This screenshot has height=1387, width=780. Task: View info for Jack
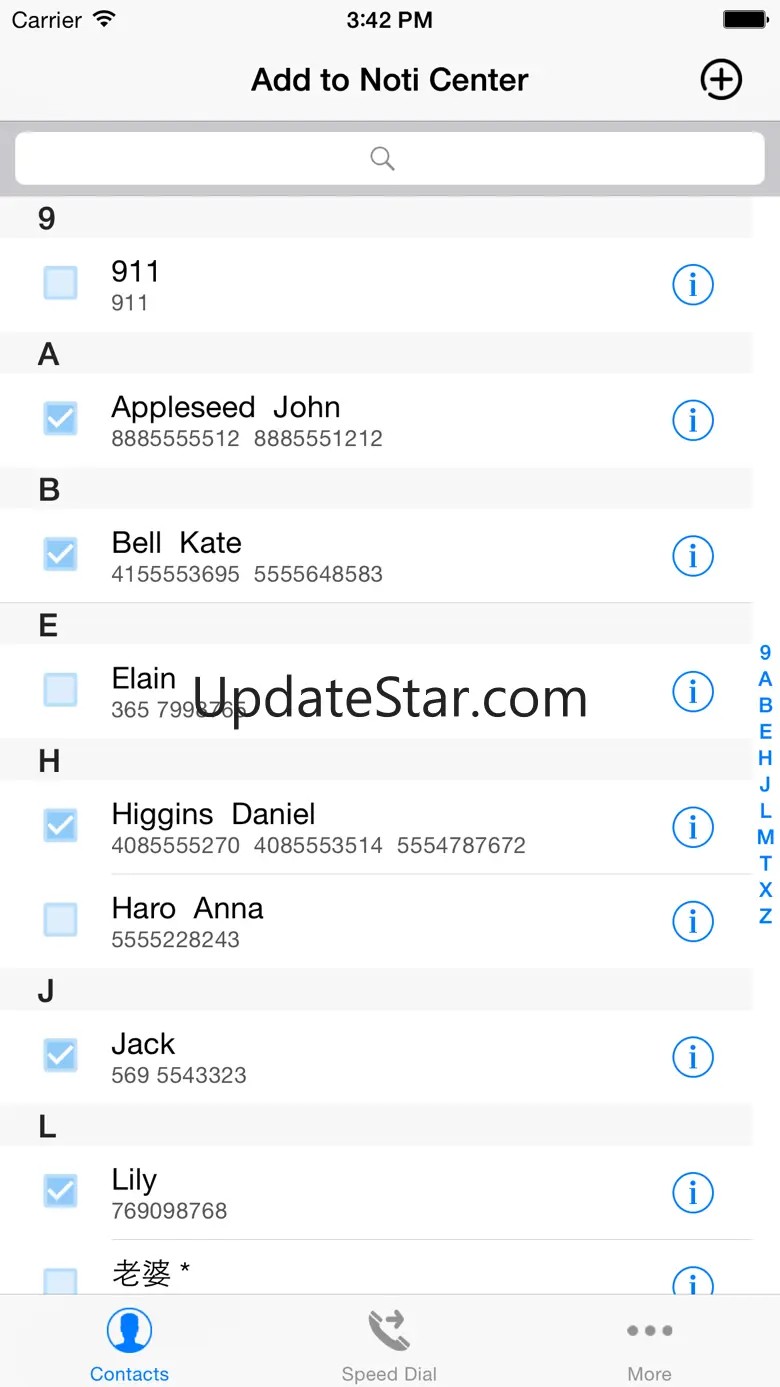(692, 1057)
